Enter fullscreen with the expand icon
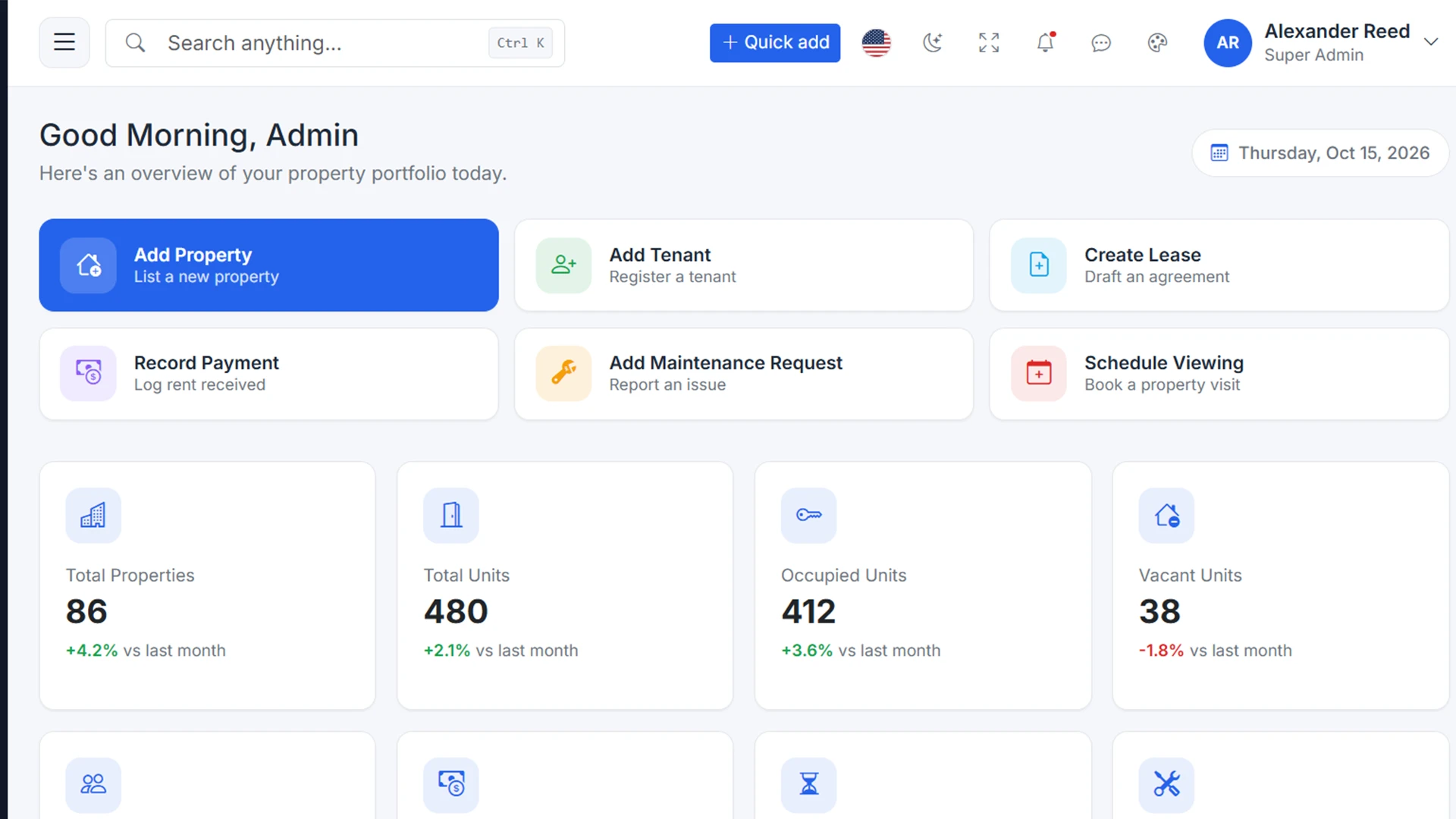The height and width of the screenshot is (819, 1456). [x=989, y=42]
